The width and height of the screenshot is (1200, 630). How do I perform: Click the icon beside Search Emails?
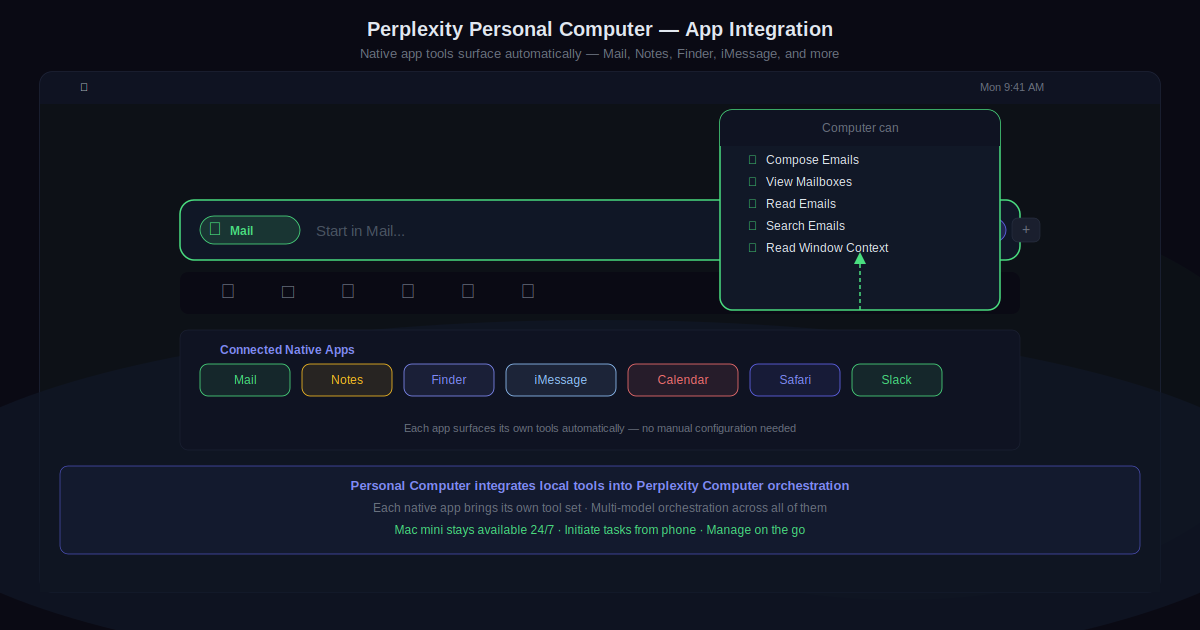point(752,226)
